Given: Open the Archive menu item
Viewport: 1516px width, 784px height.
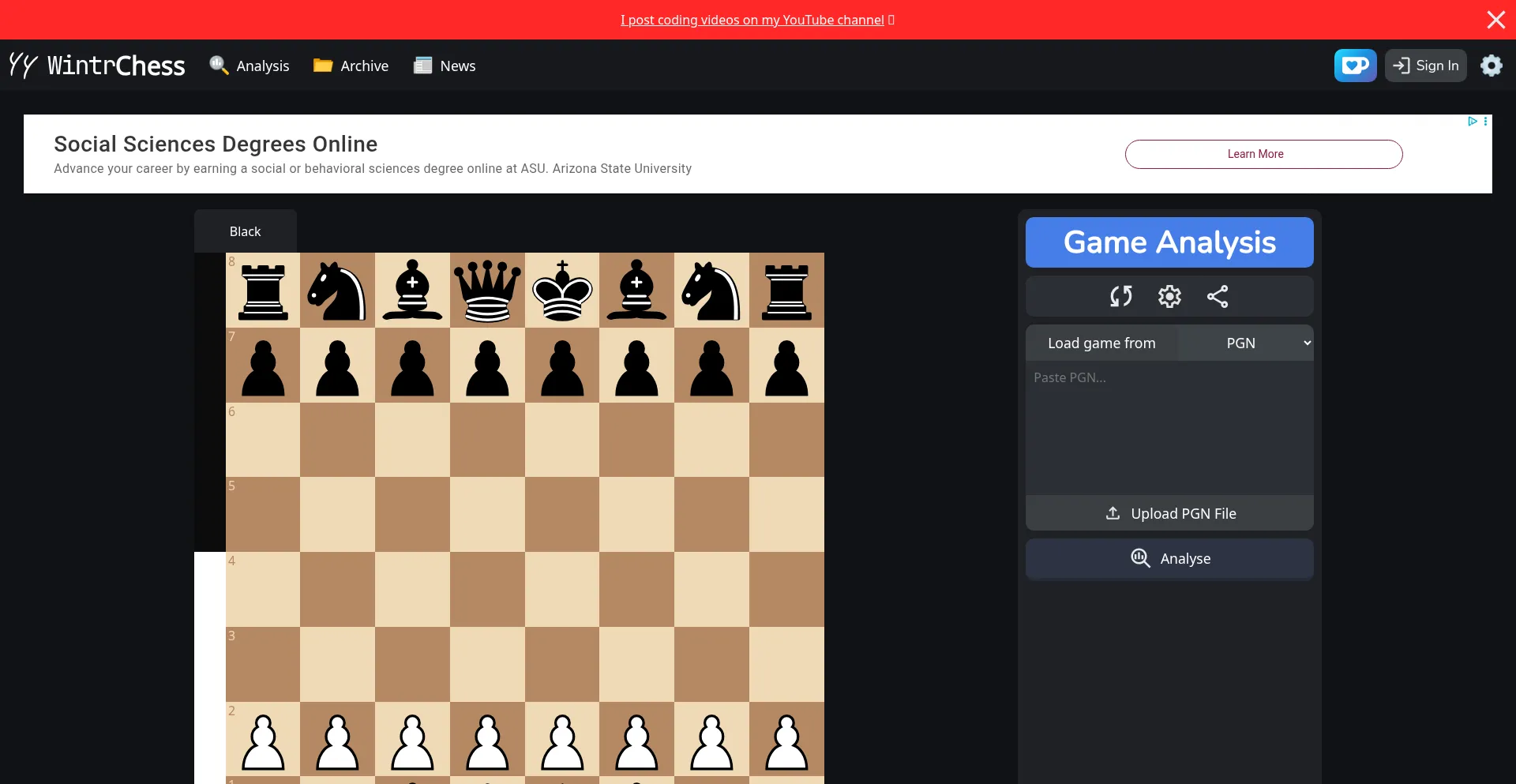Looking at the screenshot, I should tap(351, 66).
